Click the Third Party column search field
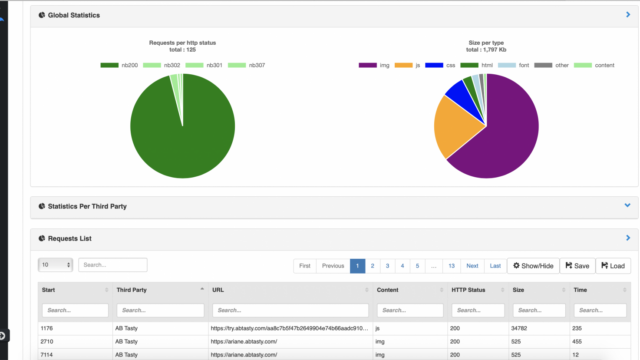The height and width of the screenshot is (360, 640). coord(160,310)
